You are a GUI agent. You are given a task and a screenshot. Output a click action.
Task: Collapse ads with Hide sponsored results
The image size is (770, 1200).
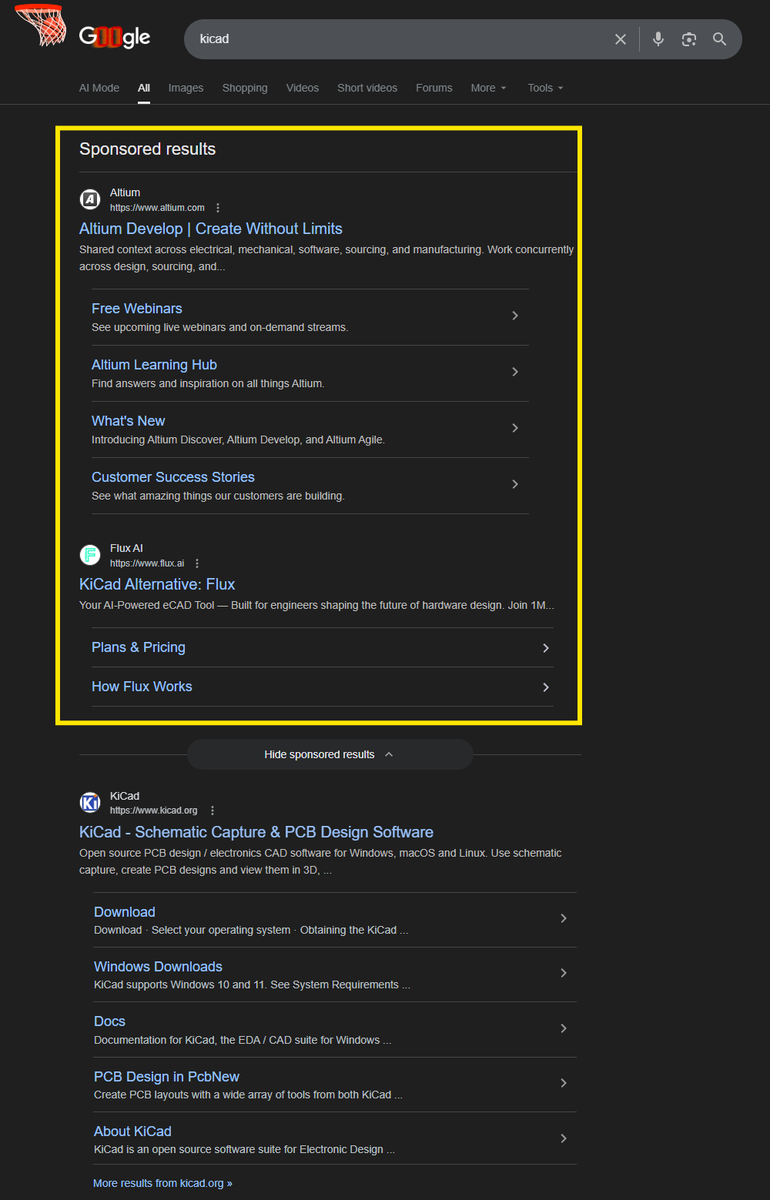pos(329,754)
